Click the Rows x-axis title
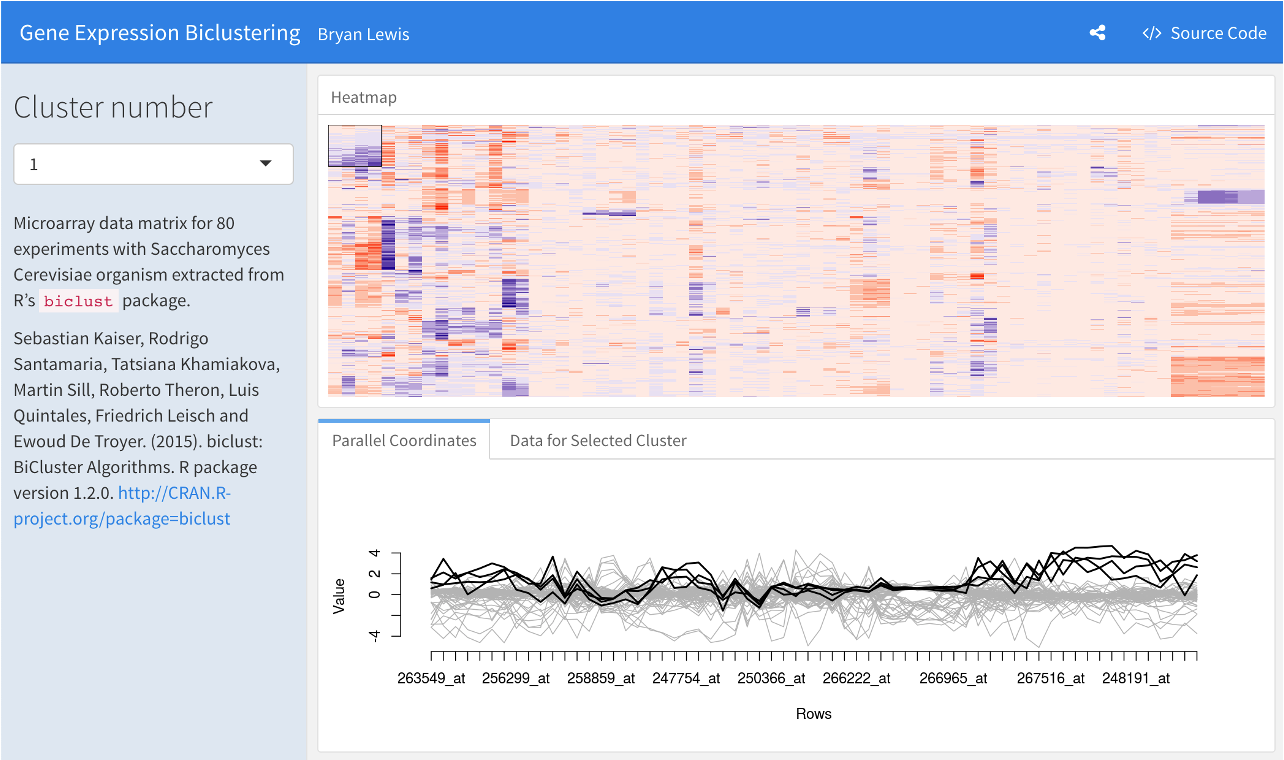Image resolution: width=1284 pixels, height=760 pixels. tap(814, 714)
